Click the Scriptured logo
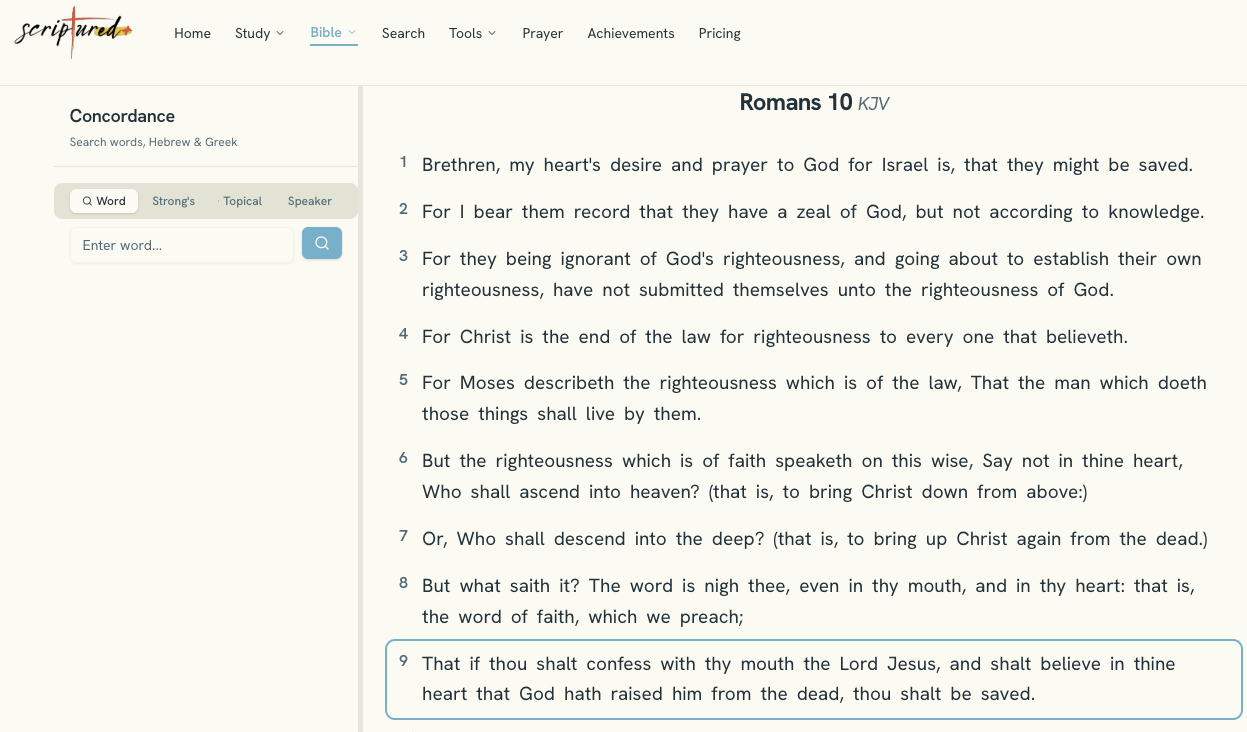Viewport: 1247px width, 732px height. (73, 32)
